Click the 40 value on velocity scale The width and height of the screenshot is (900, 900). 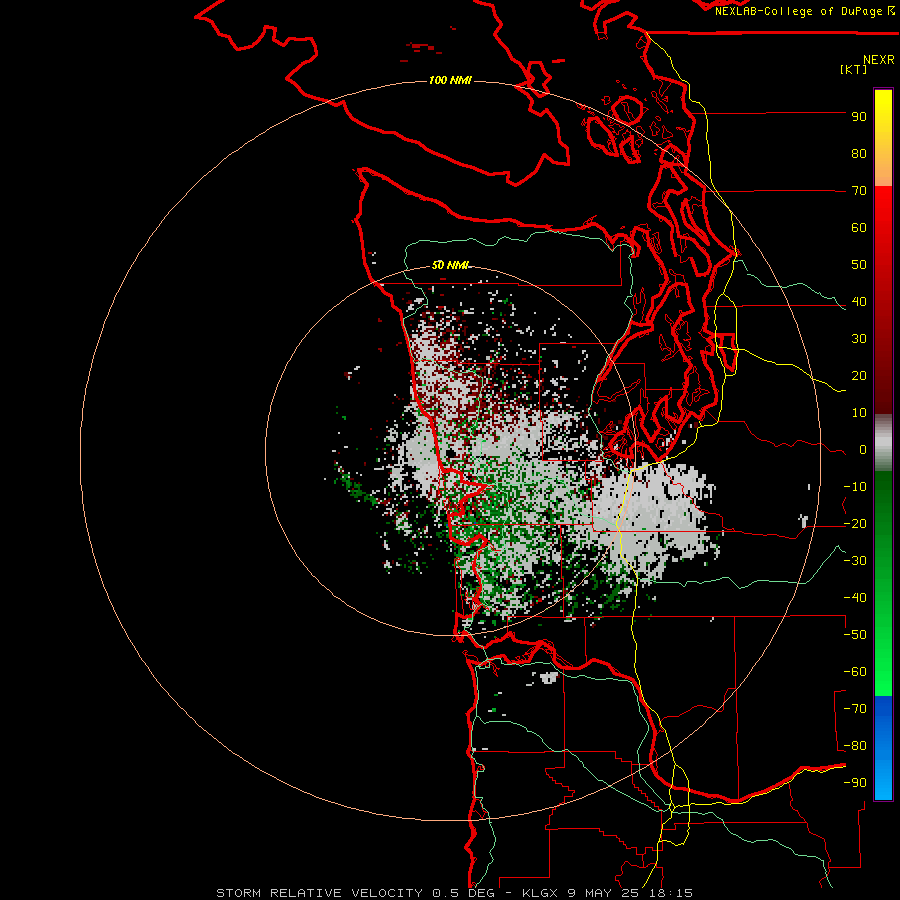click(859, 301)
